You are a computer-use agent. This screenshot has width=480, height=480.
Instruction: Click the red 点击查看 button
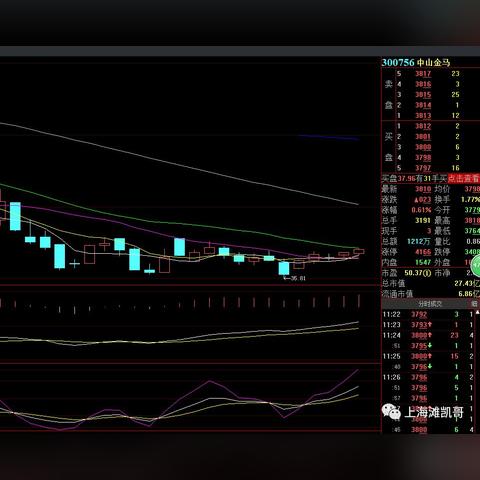click(463, 178)
